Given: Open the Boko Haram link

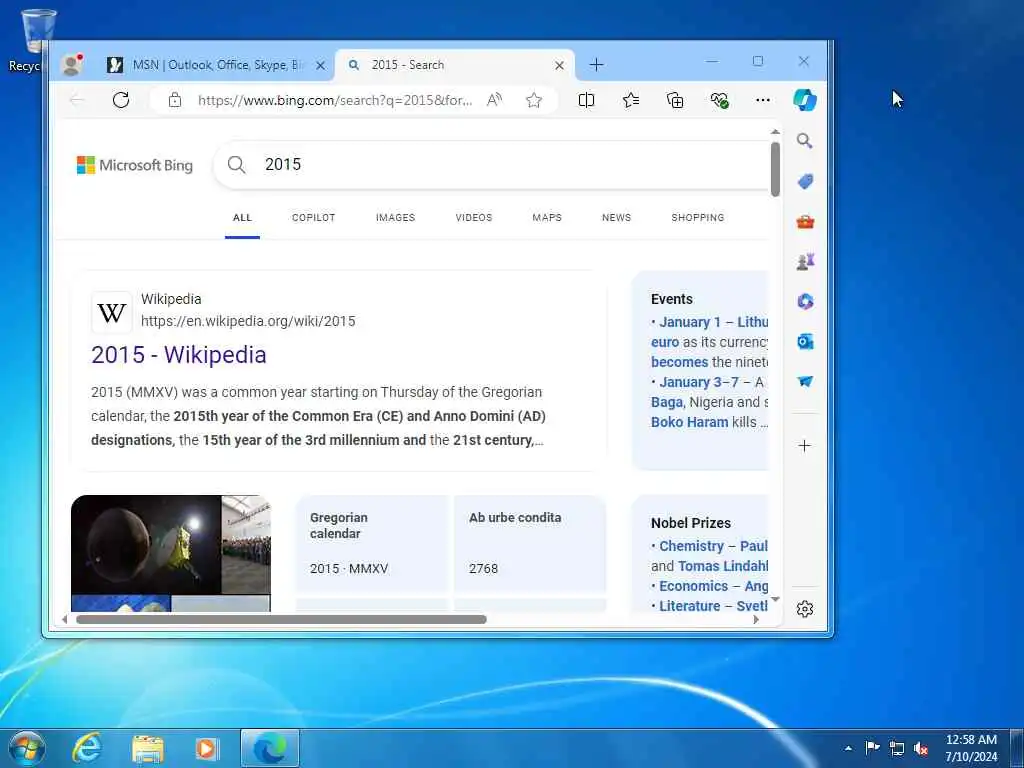Looking at the screenshot, I should click(x=689, y=422).
